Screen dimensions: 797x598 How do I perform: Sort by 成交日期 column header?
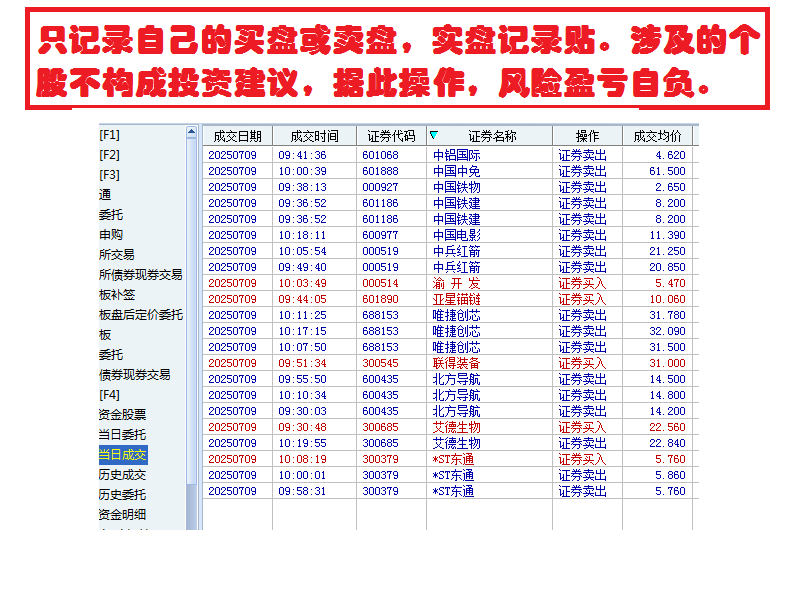click(237, 136)
